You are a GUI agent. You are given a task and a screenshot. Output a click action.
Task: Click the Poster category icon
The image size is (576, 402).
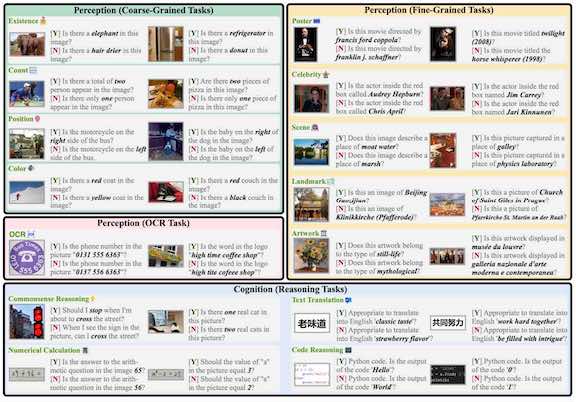(316, 21)
